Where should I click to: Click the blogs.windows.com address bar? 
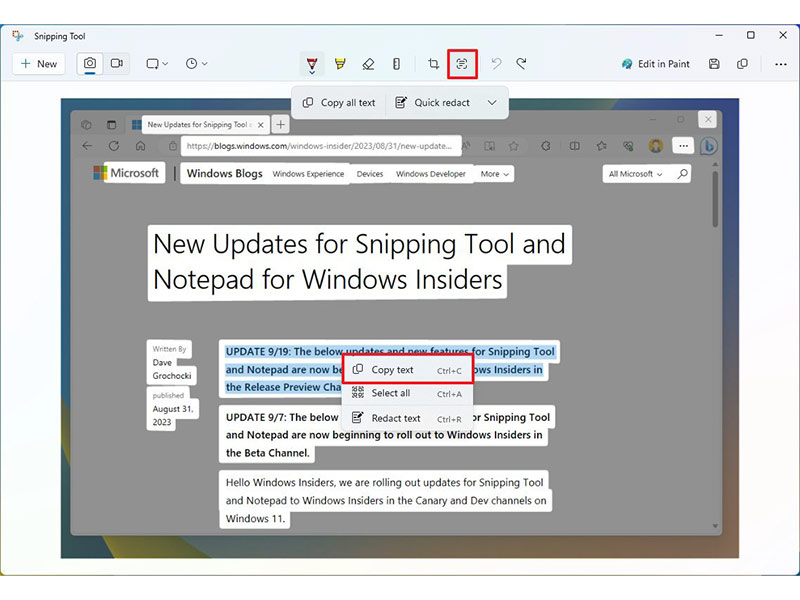coord(320,146)
